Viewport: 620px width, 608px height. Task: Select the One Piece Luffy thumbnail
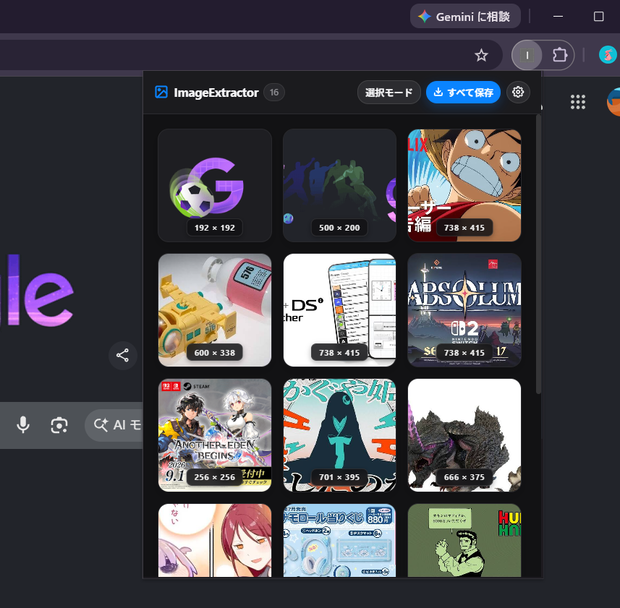tap(464, 185)
